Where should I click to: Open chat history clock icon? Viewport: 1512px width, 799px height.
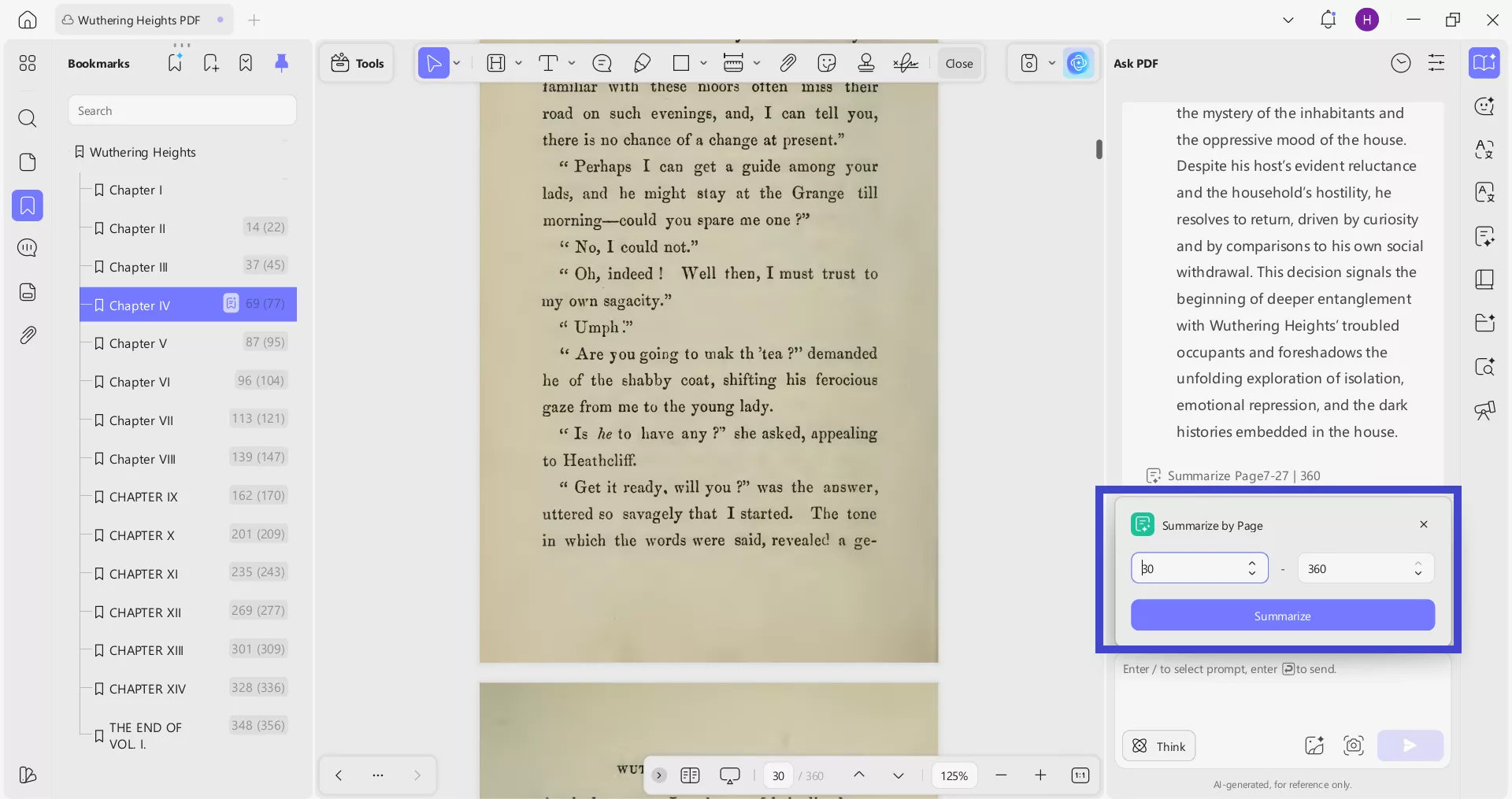pyautogui.click(x=1400, y=63)
